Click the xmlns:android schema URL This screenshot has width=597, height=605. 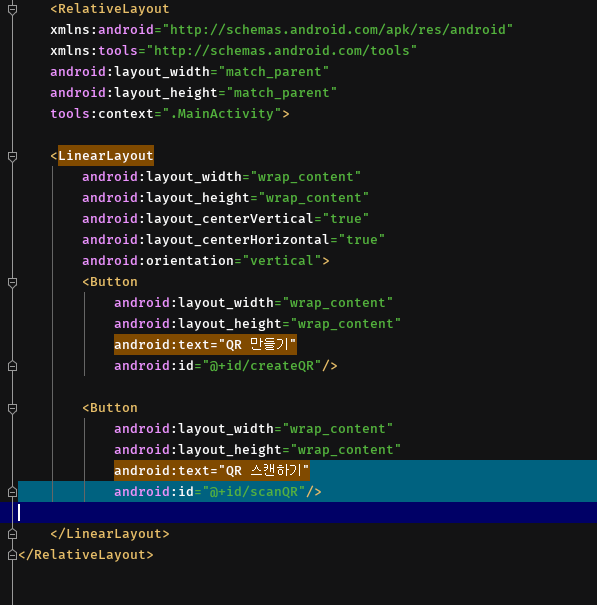coord(338,30)
